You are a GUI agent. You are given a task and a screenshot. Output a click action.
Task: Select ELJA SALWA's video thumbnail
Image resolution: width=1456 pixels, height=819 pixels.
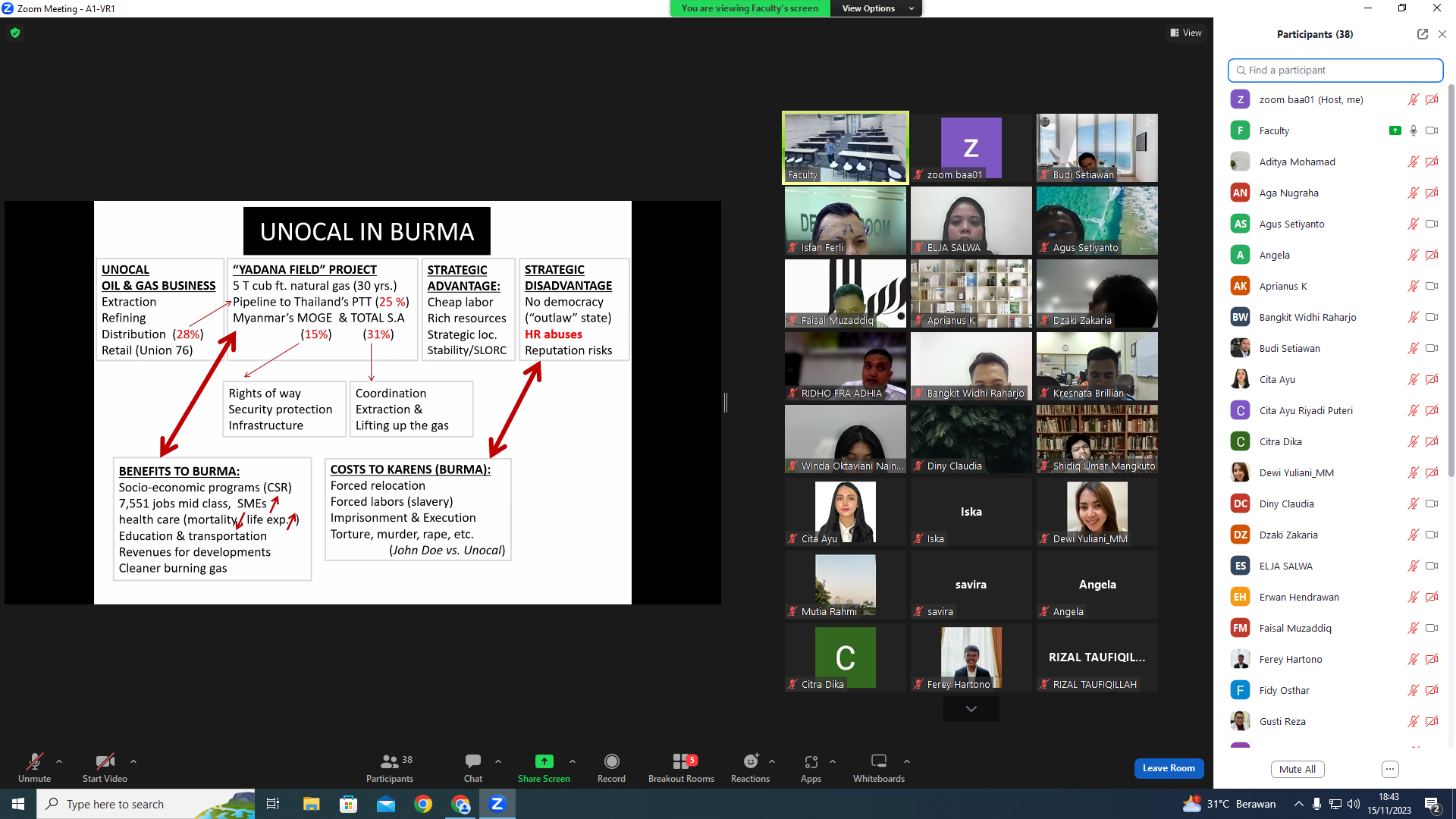[971, 221]
